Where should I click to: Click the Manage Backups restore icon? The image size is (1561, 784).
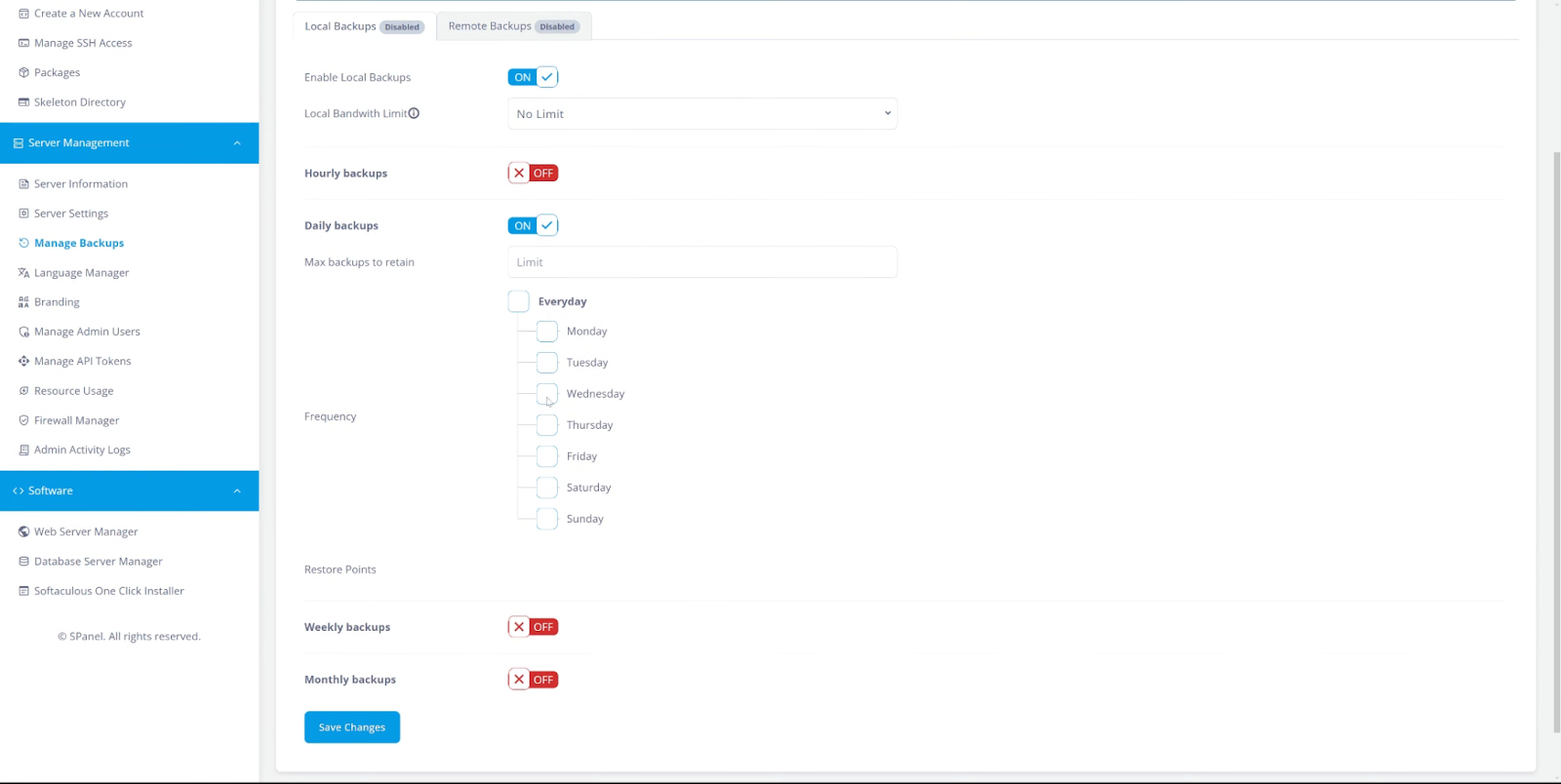[23, 243]
